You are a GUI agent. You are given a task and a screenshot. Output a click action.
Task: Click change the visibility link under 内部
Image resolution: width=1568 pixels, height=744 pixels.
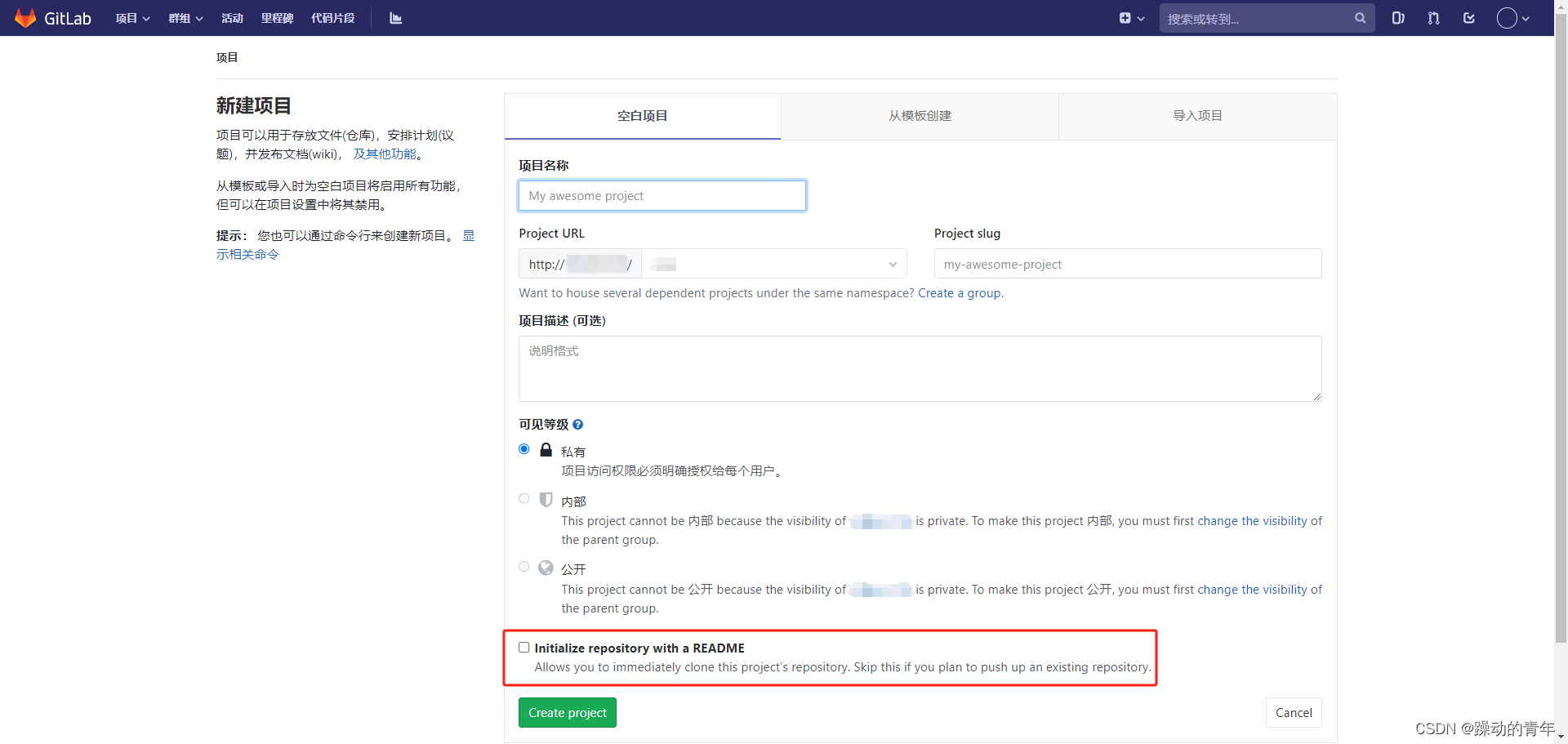[1260, 521]
